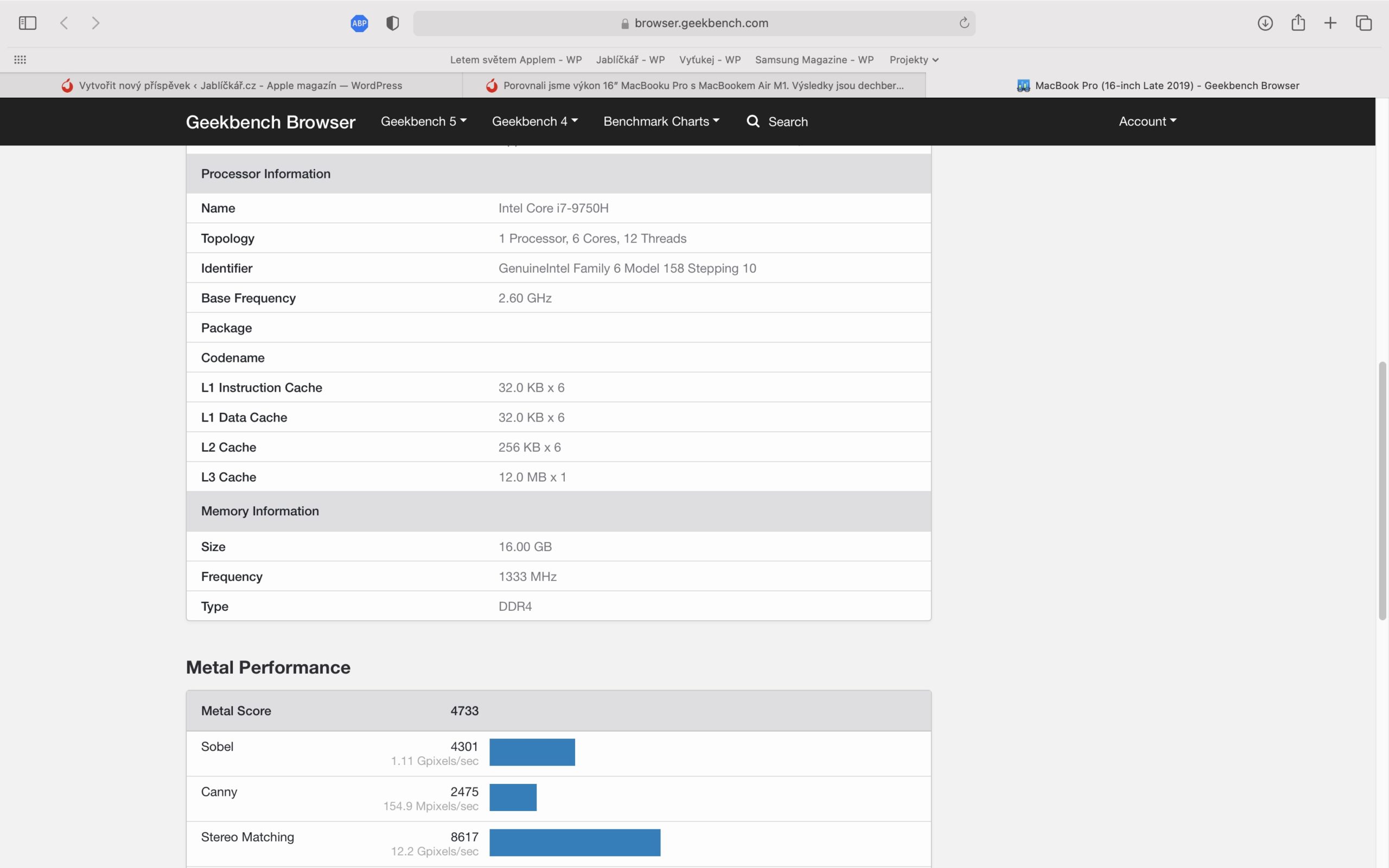
Task: Click the address bar URL field
Action: 694,23
